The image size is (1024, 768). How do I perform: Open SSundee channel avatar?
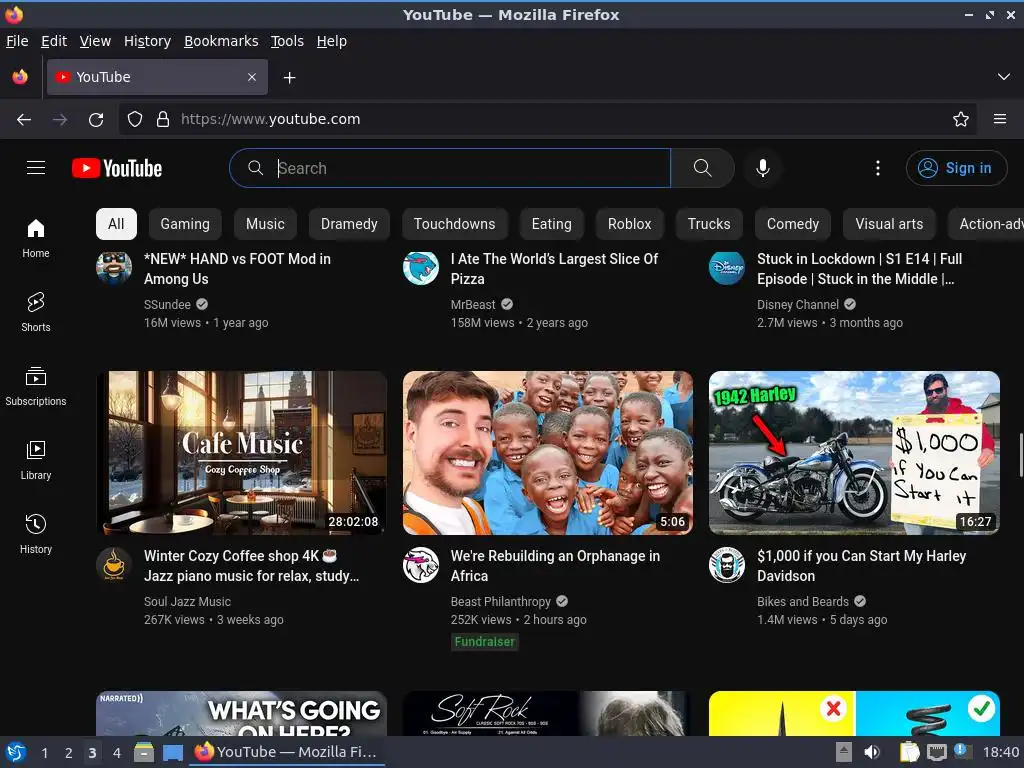click(x=114, y=268)
